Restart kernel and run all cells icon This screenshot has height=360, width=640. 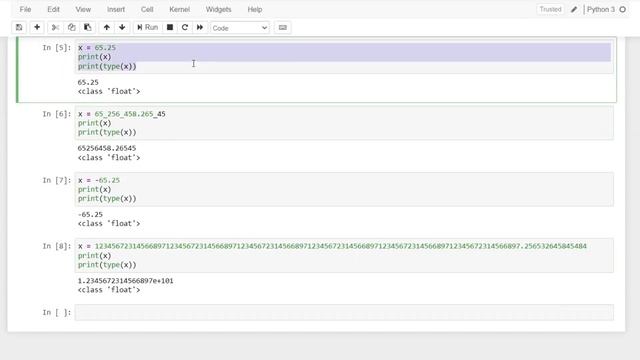[x=200, y=27]
